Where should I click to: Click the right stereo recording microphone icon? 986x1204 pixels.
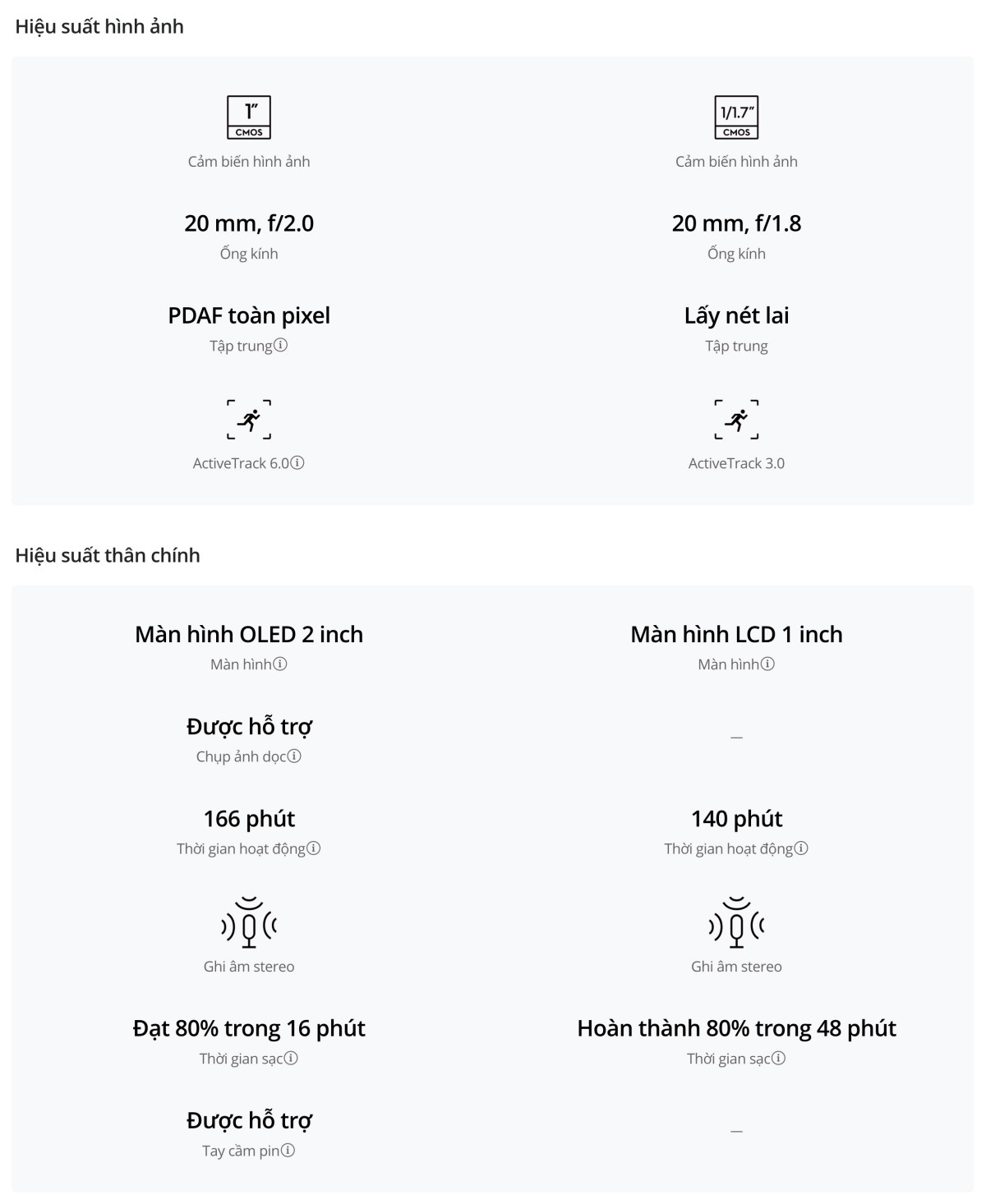click(736, 923)
